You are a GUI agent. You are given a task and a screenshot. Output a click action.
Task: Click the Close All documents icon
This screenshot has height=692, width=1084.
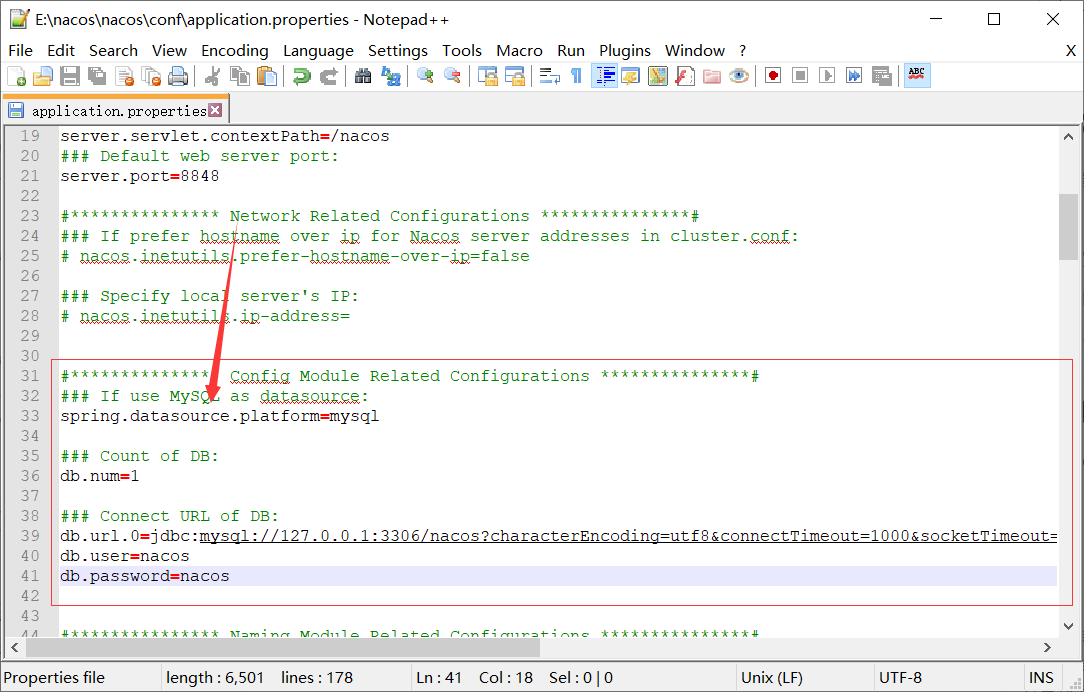151,75
